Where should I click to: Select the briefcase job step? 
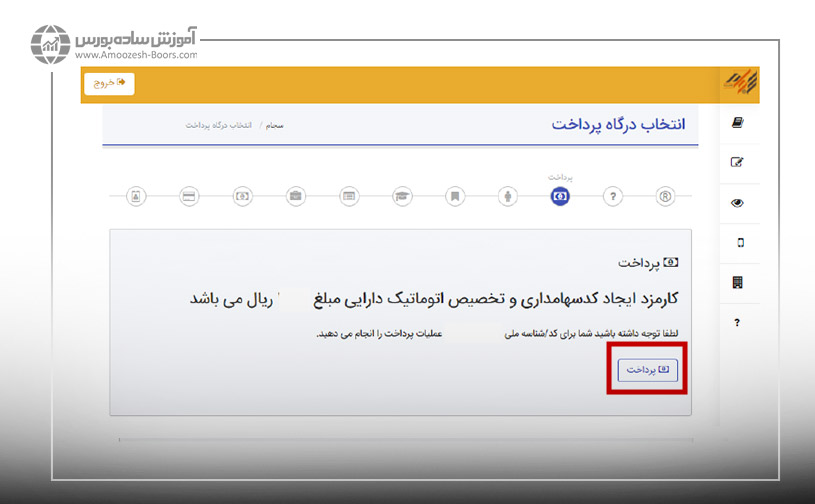click(296, 196)
